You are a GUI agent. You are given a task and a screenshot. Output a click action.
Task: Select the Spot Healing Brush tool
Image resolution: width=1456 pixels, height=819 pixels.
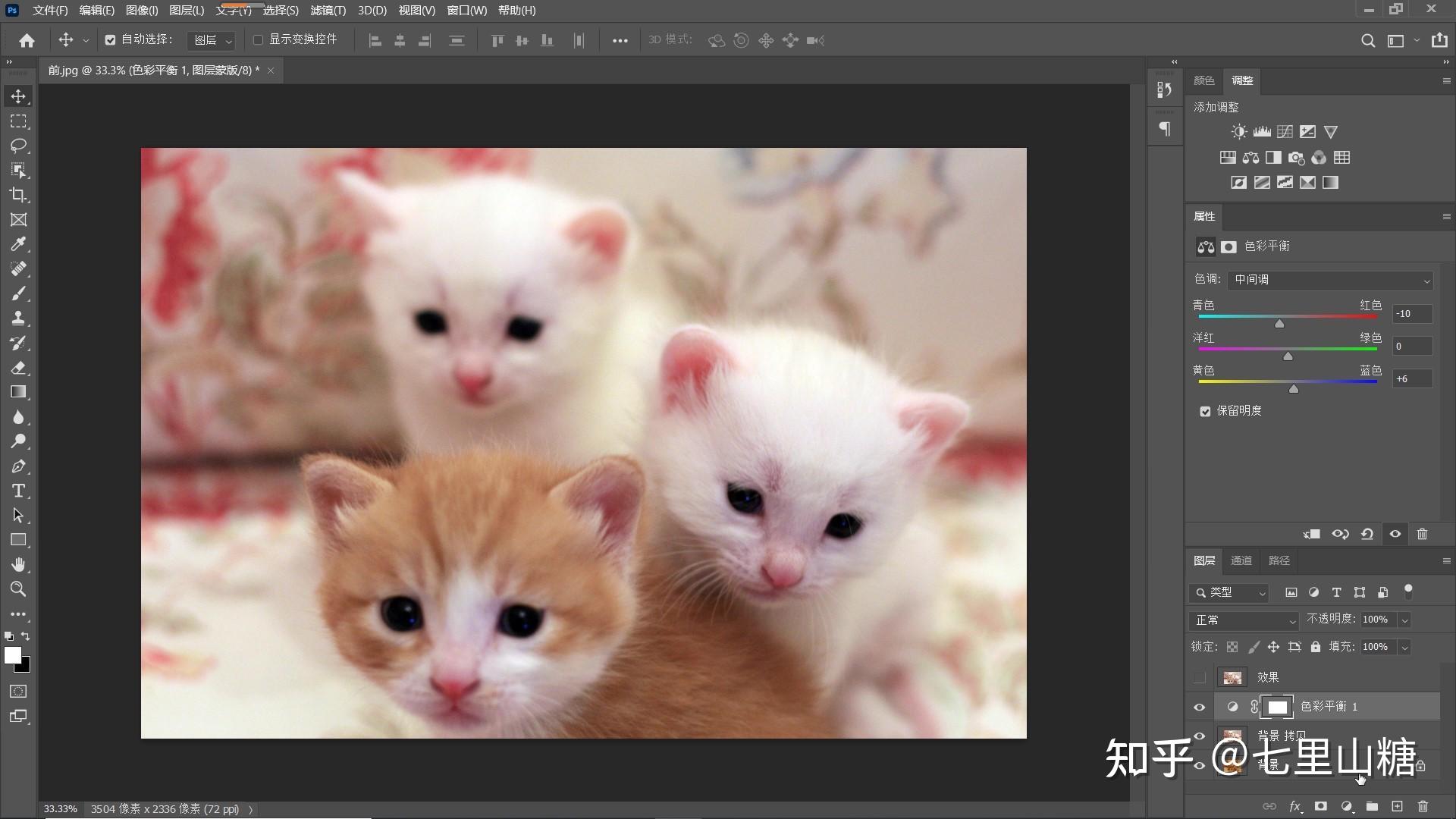pos(18,268)
